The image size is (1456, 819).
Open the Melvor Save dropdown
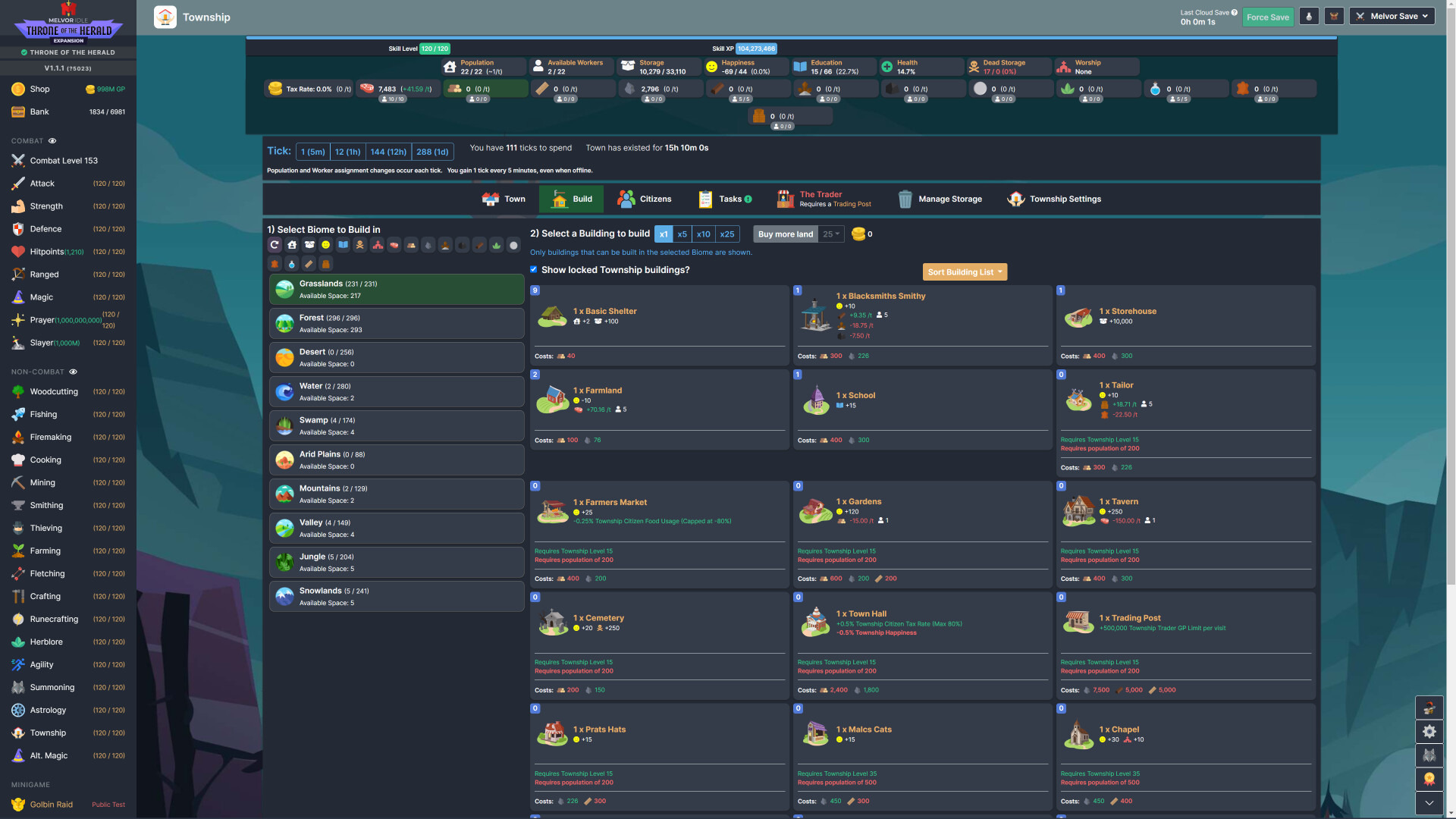tap(1393, 16)
